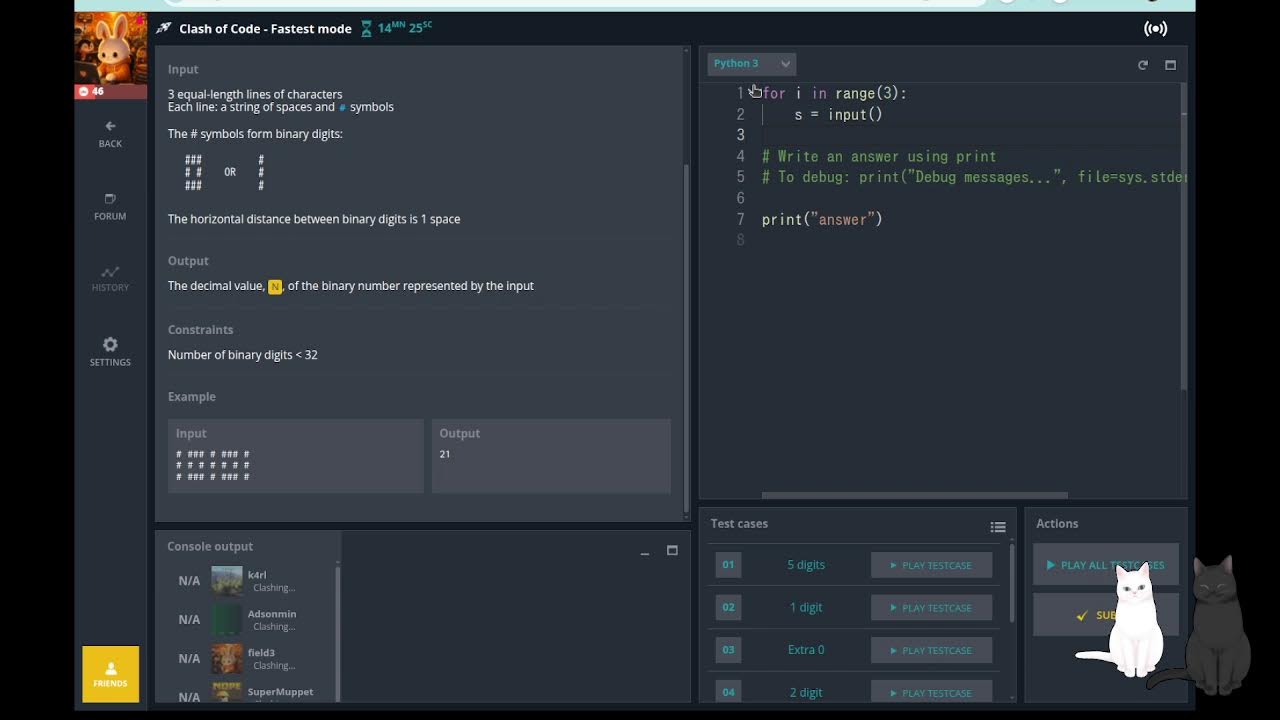Maximize the console output panel
Screen dimensions: 1280x720
click(x=672, y=550)
